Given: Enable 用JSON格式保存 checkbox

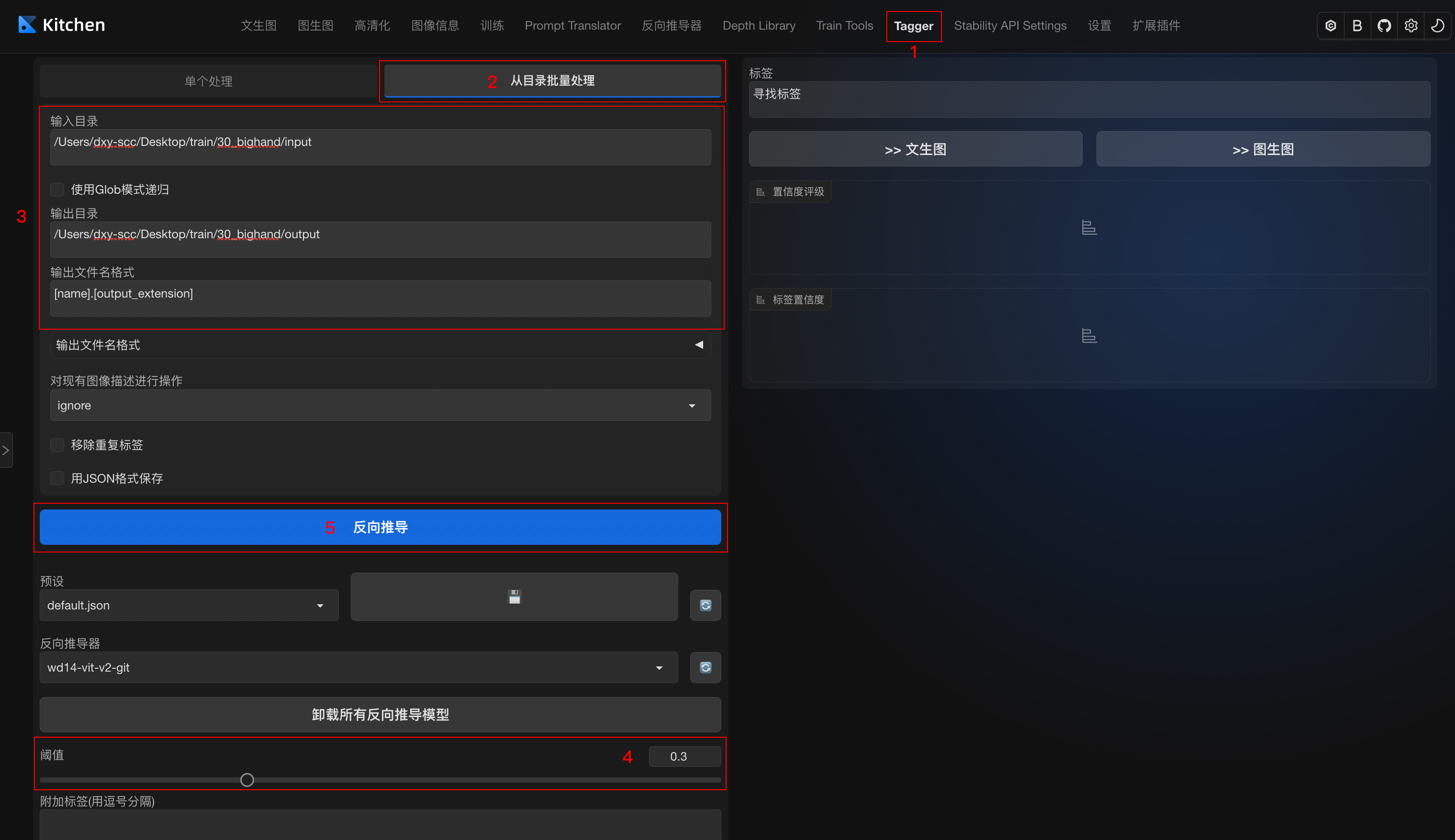Looking at the screenshot, I should (x=57, y=478).
